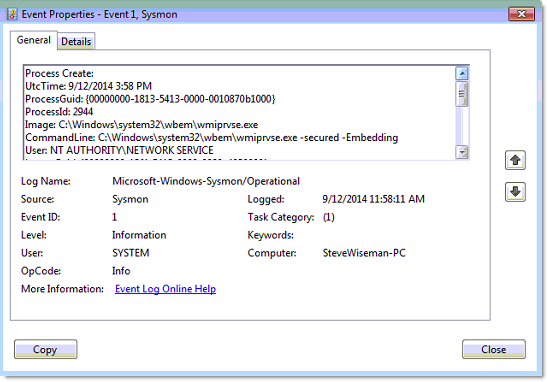Open the Event Log Online Help link
The height and width of the screenshot is (382, 548).
coord(165,289)
